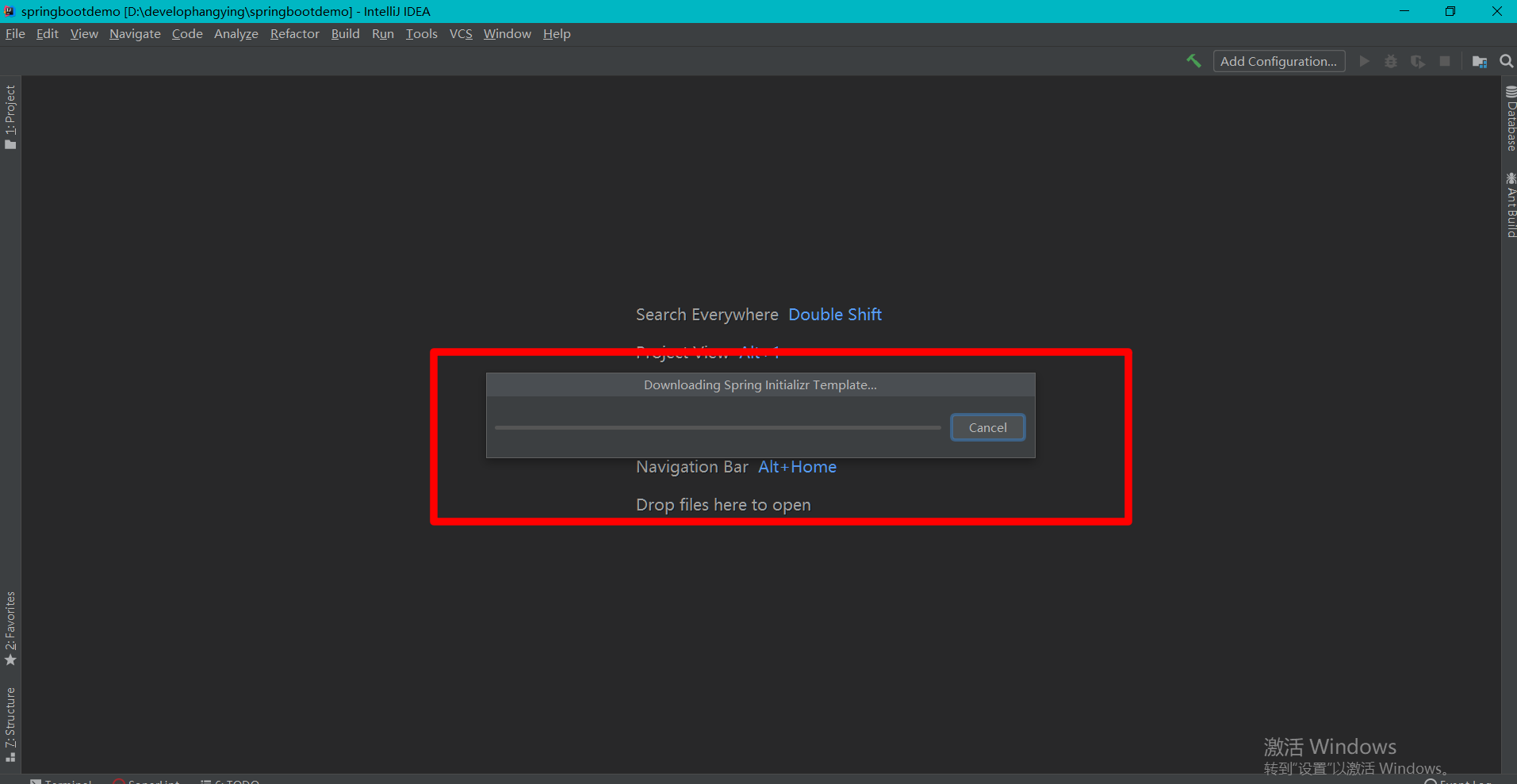The height and width of the screenshot is (784, 1517).
Task: Click the Search Everywhere label
Action: [707, 315]
